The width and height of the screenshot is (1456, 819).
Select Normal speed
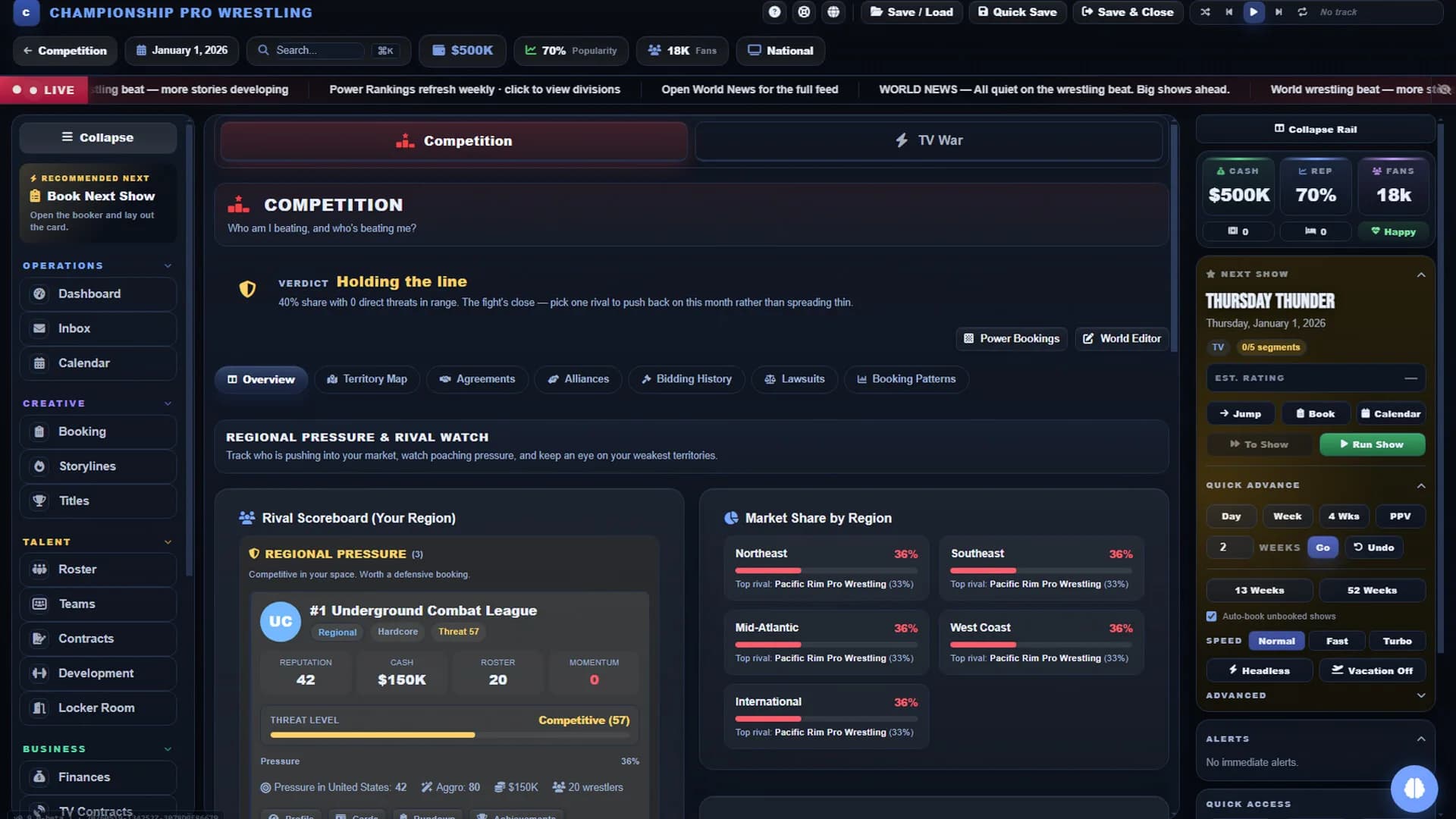tap(1276, 642)
